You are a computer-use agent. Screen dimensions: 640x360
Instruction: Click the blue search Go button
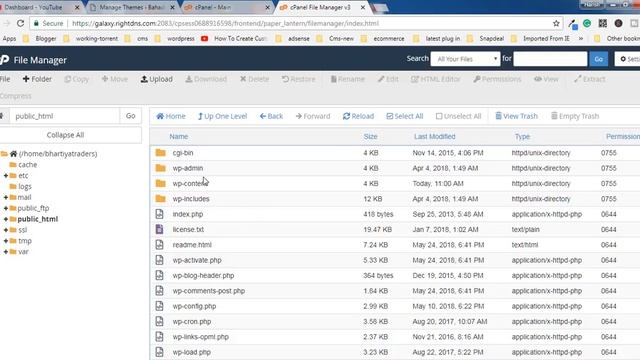pos(598,59)
